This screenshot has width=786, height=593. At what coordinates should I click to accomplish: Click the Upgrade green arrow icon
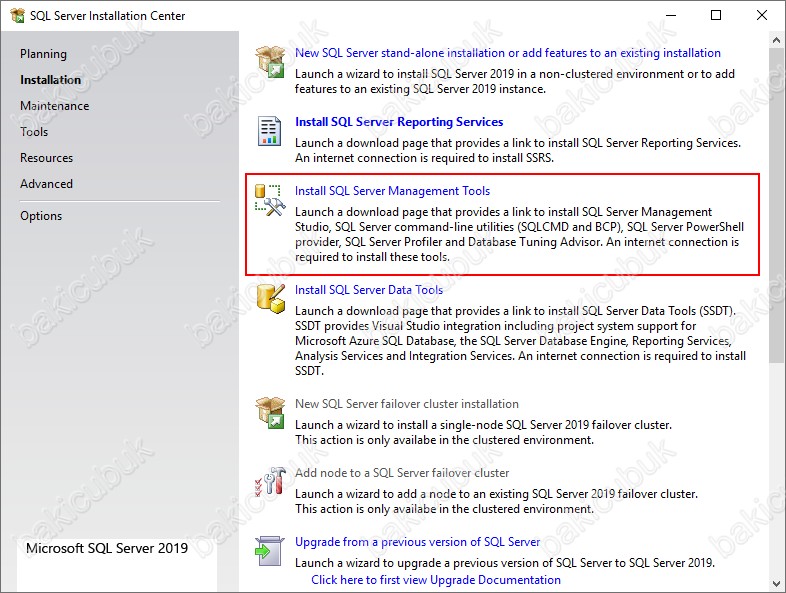[x=269, y=550]
